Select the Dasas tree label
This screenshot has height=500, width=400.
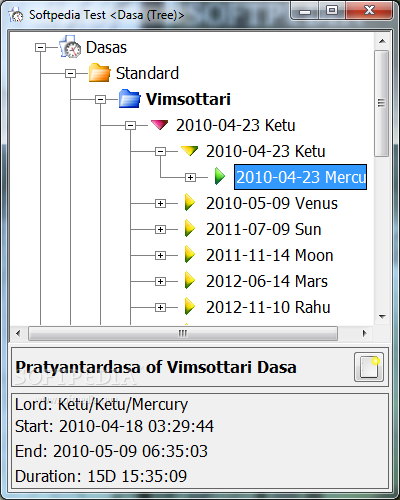[x=106, y=47]
